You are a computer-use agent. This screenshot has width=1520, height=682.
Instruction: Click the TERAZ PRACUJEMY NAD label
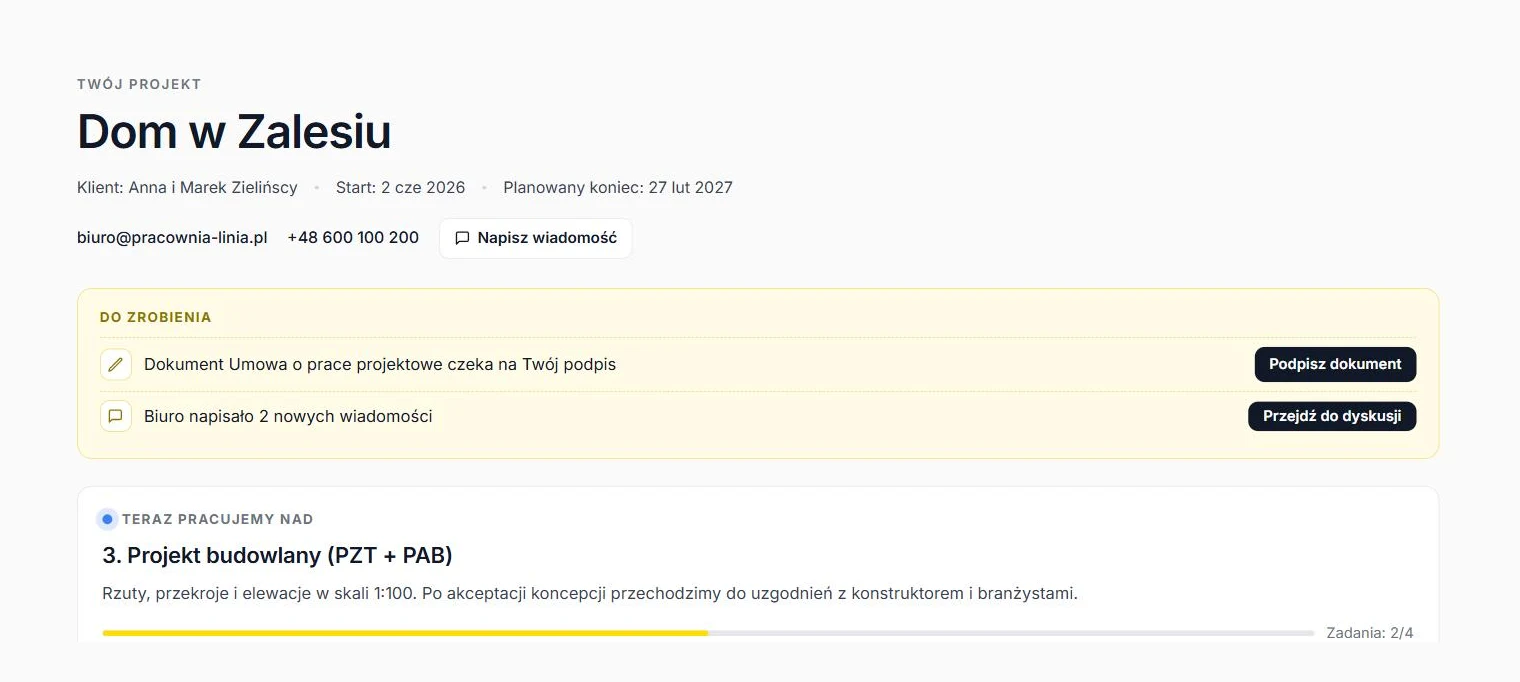217,519
